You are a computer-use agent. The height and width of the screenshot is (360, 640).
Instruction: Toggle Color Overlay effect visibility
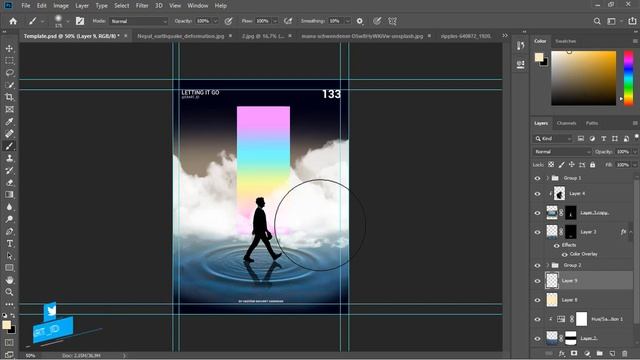tap(564, 254)
